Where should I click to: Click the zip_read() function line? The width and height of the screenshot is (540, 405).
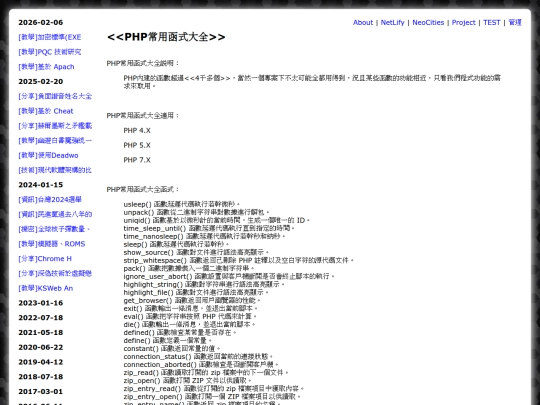(206, 373)
